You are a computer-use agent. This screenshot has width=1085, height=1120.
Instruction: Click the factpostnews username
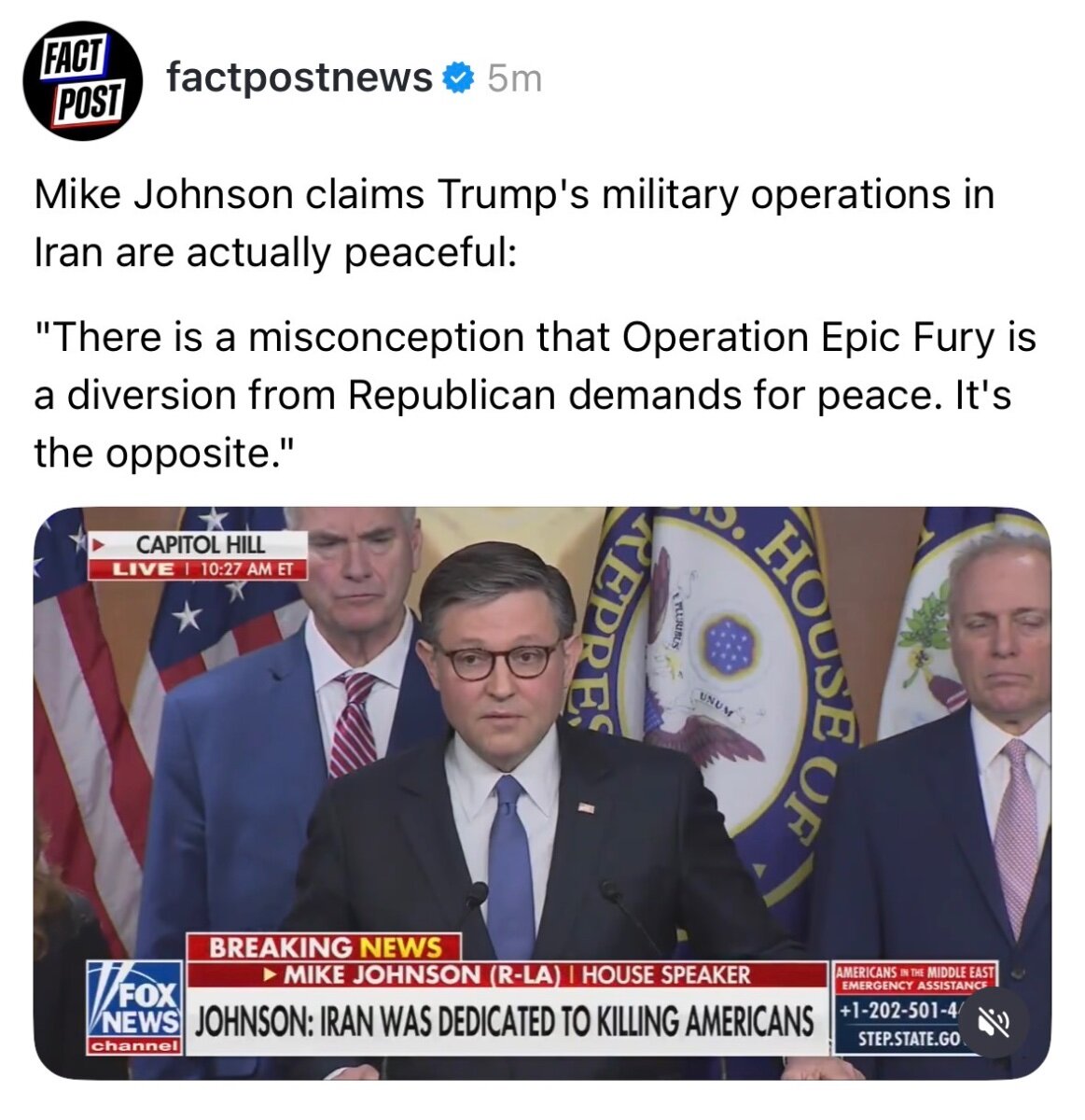click(x=299, y=77)
